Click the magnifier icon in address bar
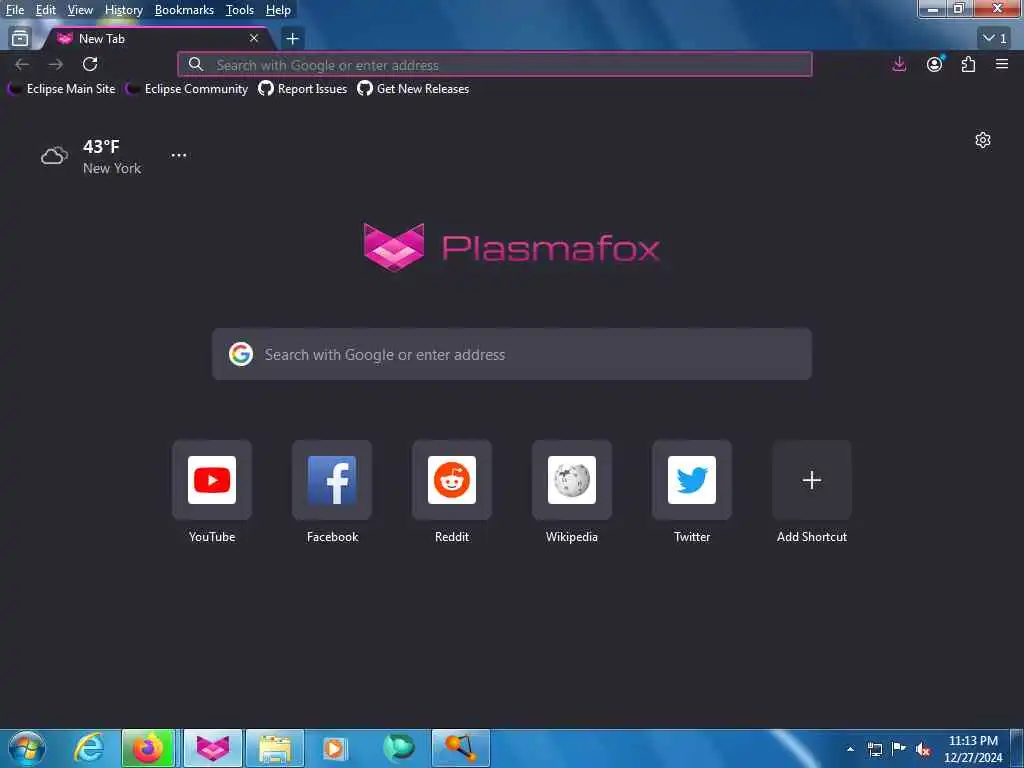 click(195, 64)
